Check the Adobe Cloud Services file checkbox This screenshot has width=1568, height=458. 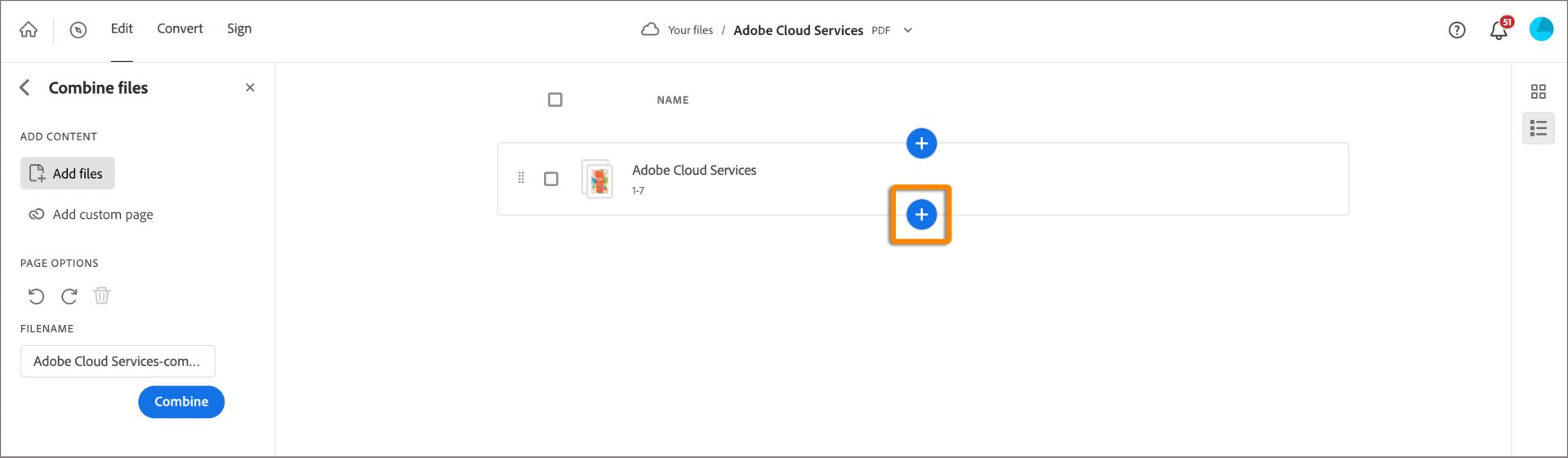pos(551,179)
